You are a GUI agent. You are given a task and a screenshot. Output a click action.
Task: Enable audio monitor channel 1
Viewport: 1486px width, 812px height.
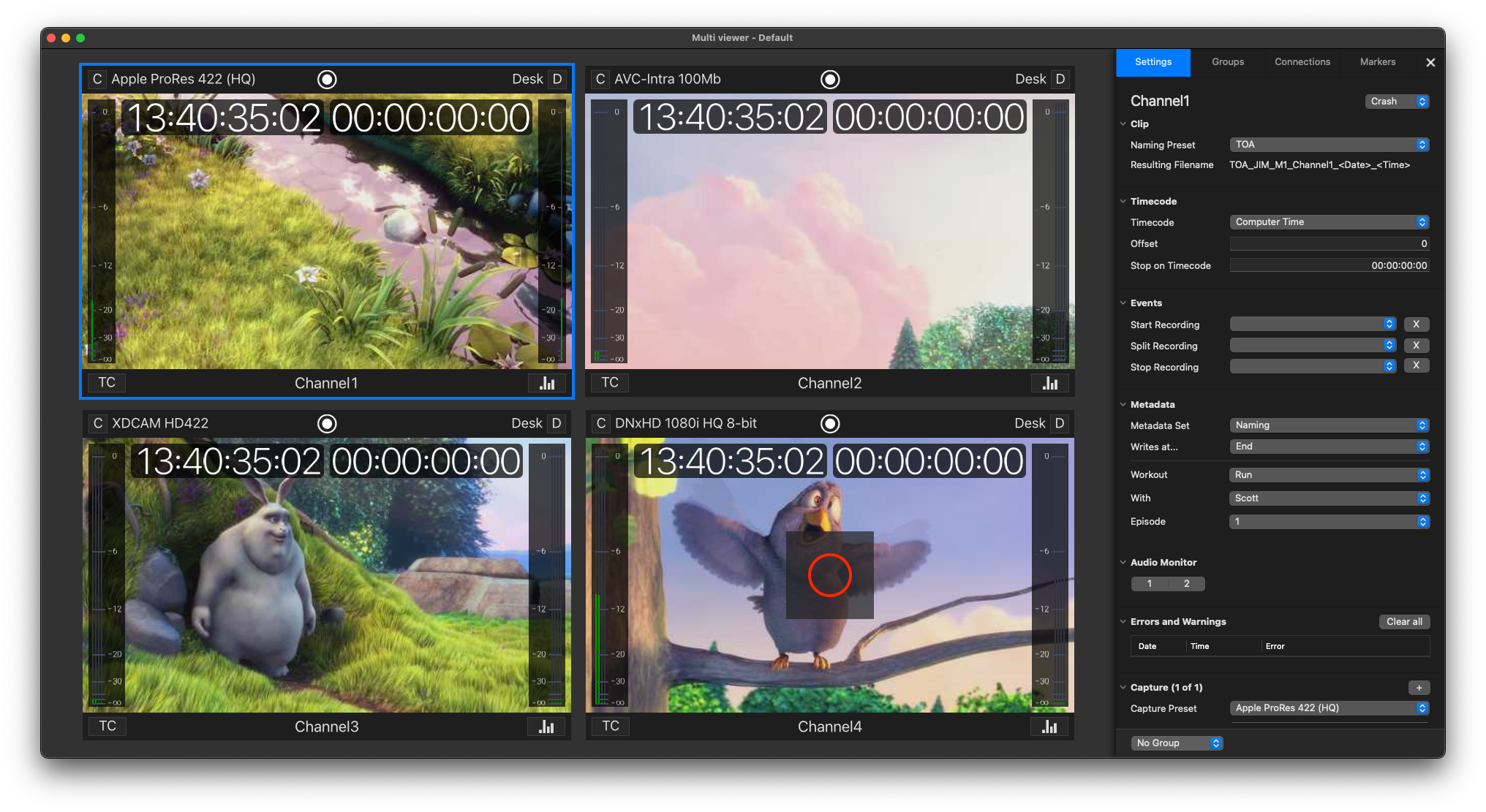pyautogui.click(x=1150, y=583)
